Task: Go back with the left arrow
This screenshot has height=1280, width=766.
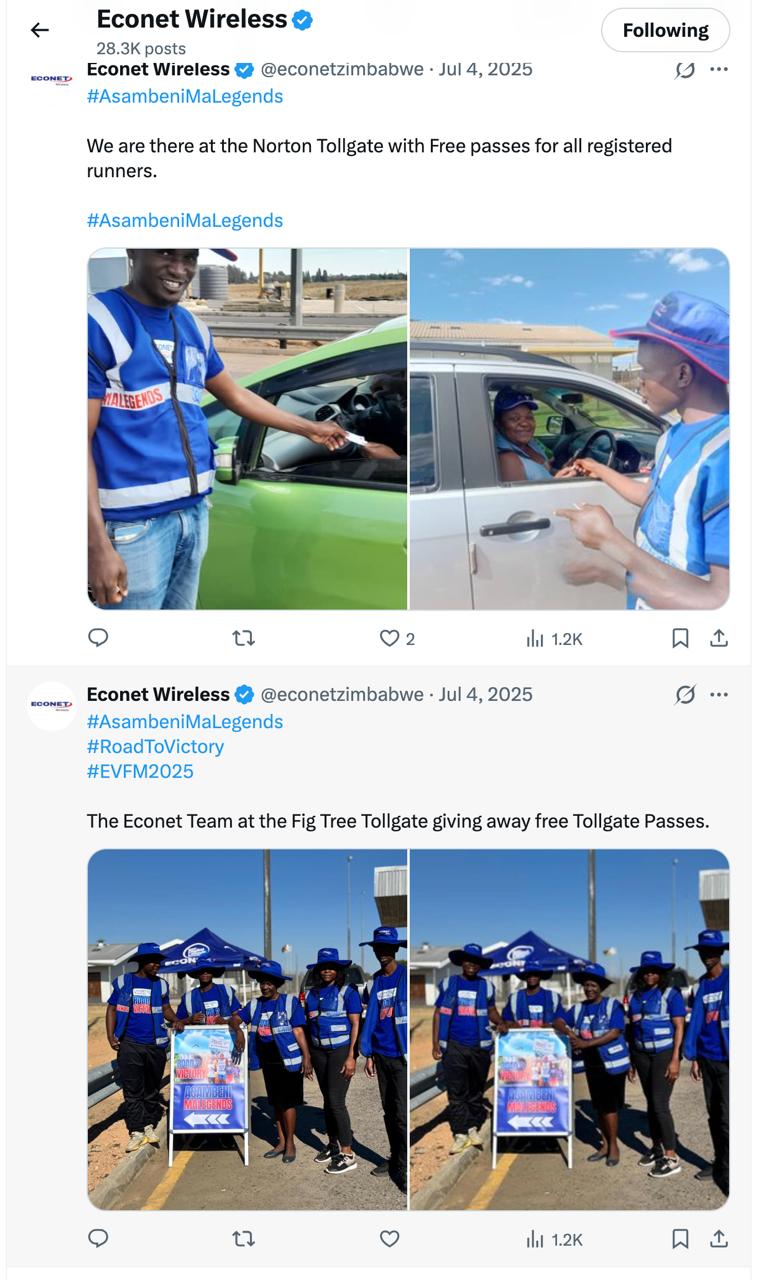Action: pyautogui.click(x=40, y=30)
